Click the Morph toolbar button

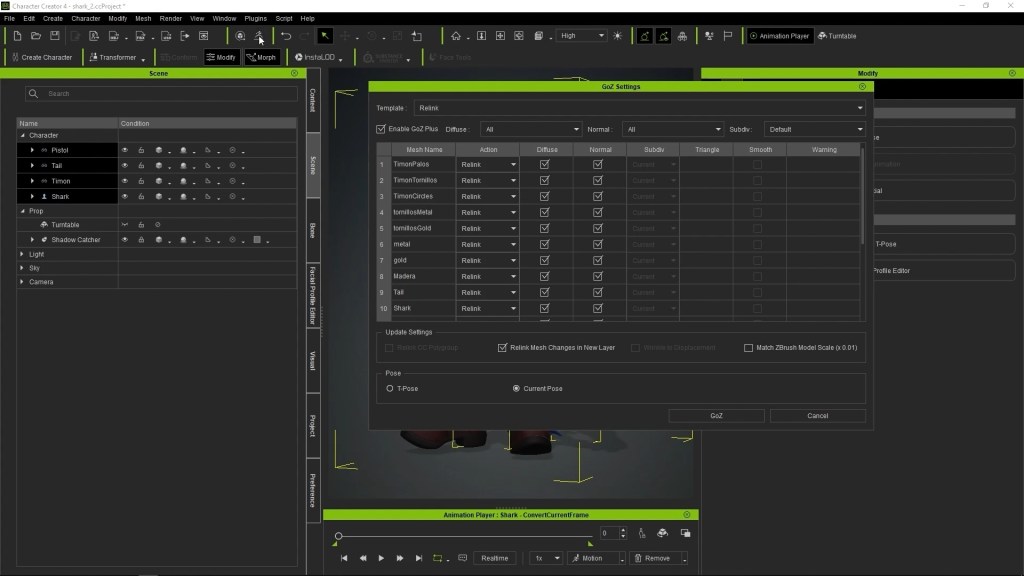261,57
